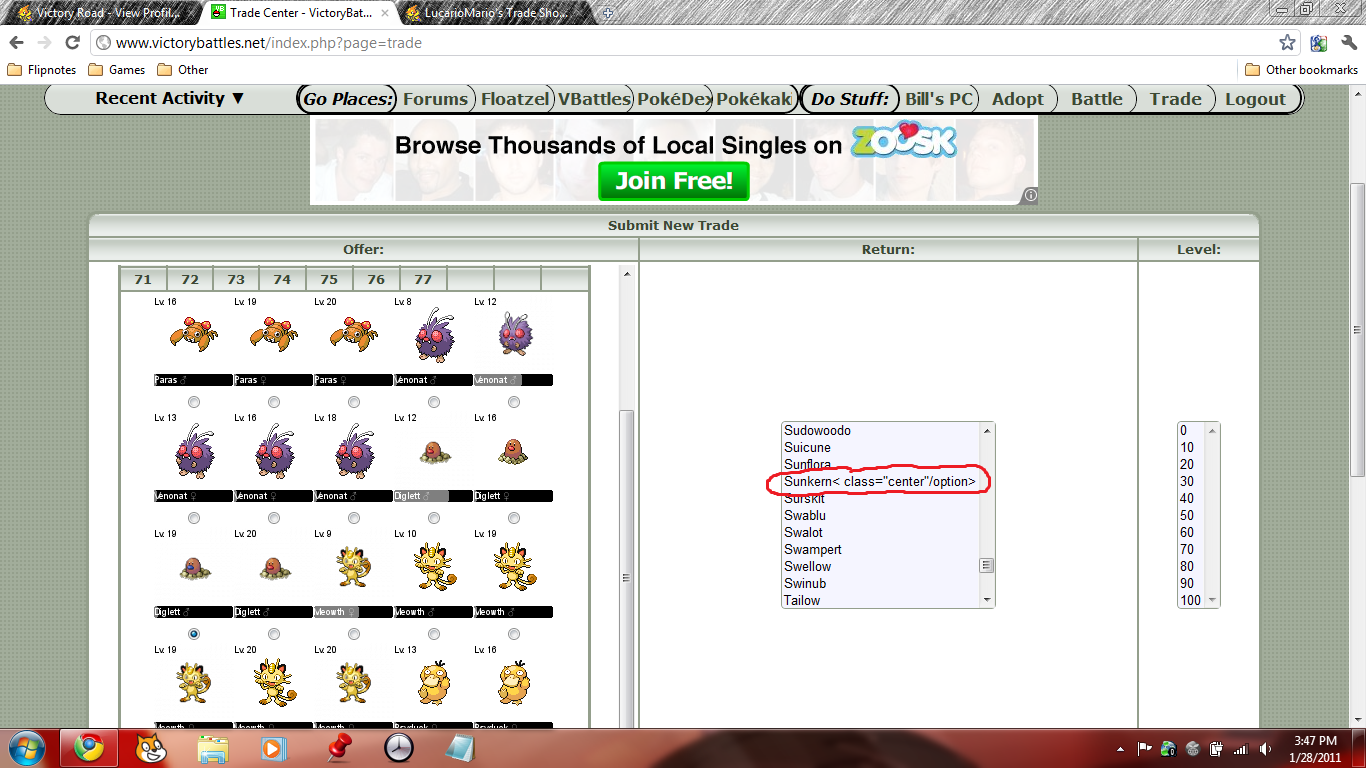The height and width of the screenshot is (768, 1366).
Task: Choose the Lv. 10 Meowth radio button
Action: point(434,634)
